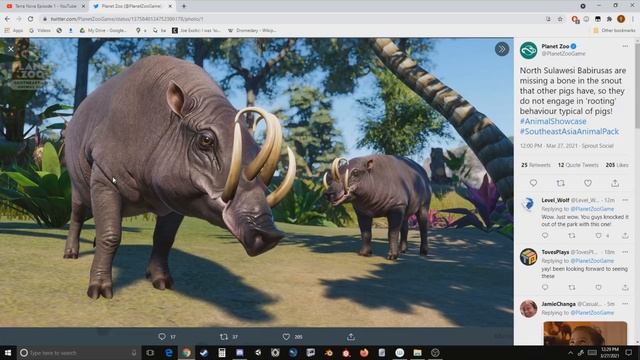Open the My Drive - Google bookmark
Image resolution: width=640 pixels, height=360 pixels.
(103, 30)
